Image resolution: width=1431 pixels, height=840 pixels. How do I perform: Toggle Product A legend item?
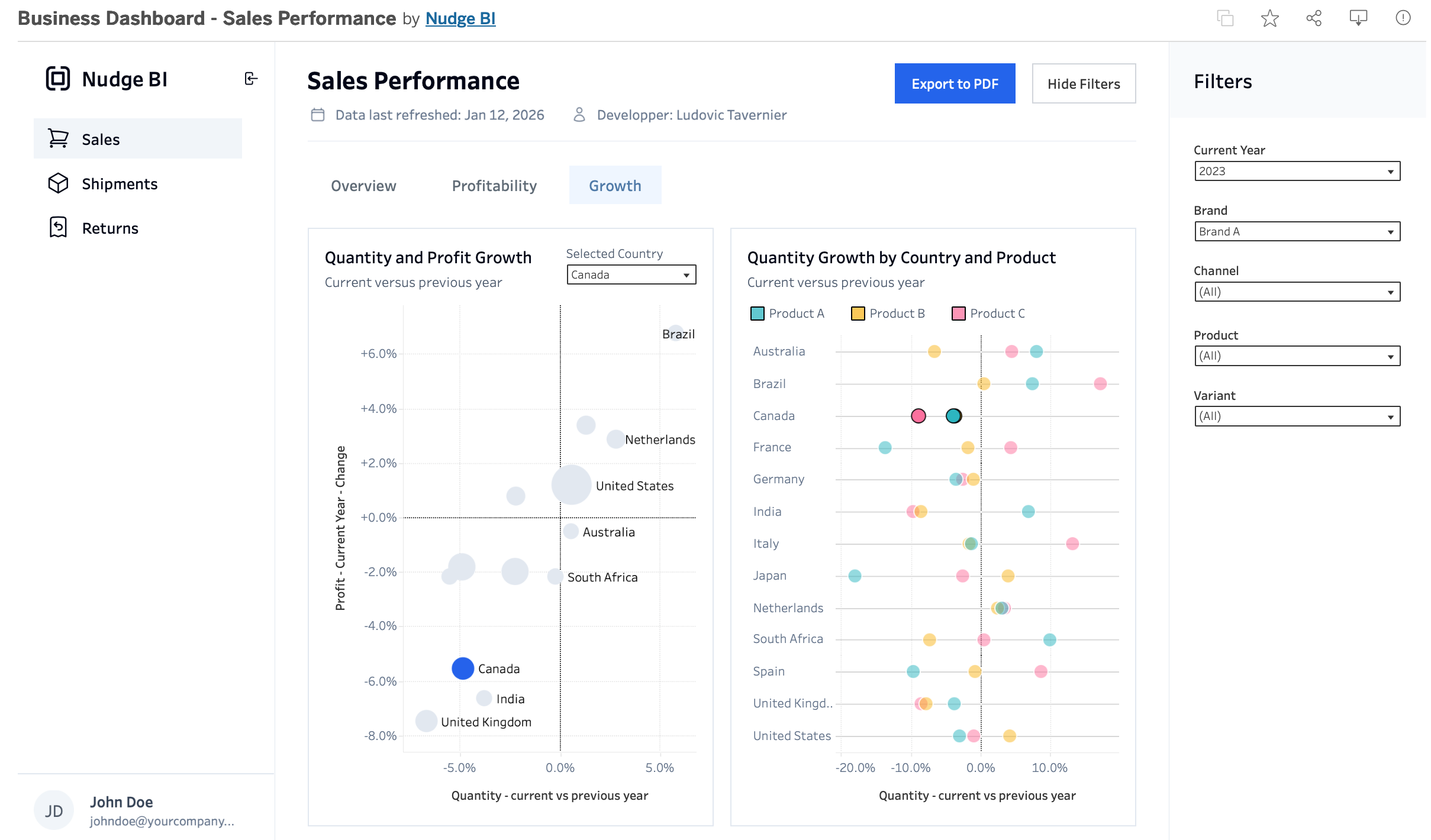tap(787, 314)
